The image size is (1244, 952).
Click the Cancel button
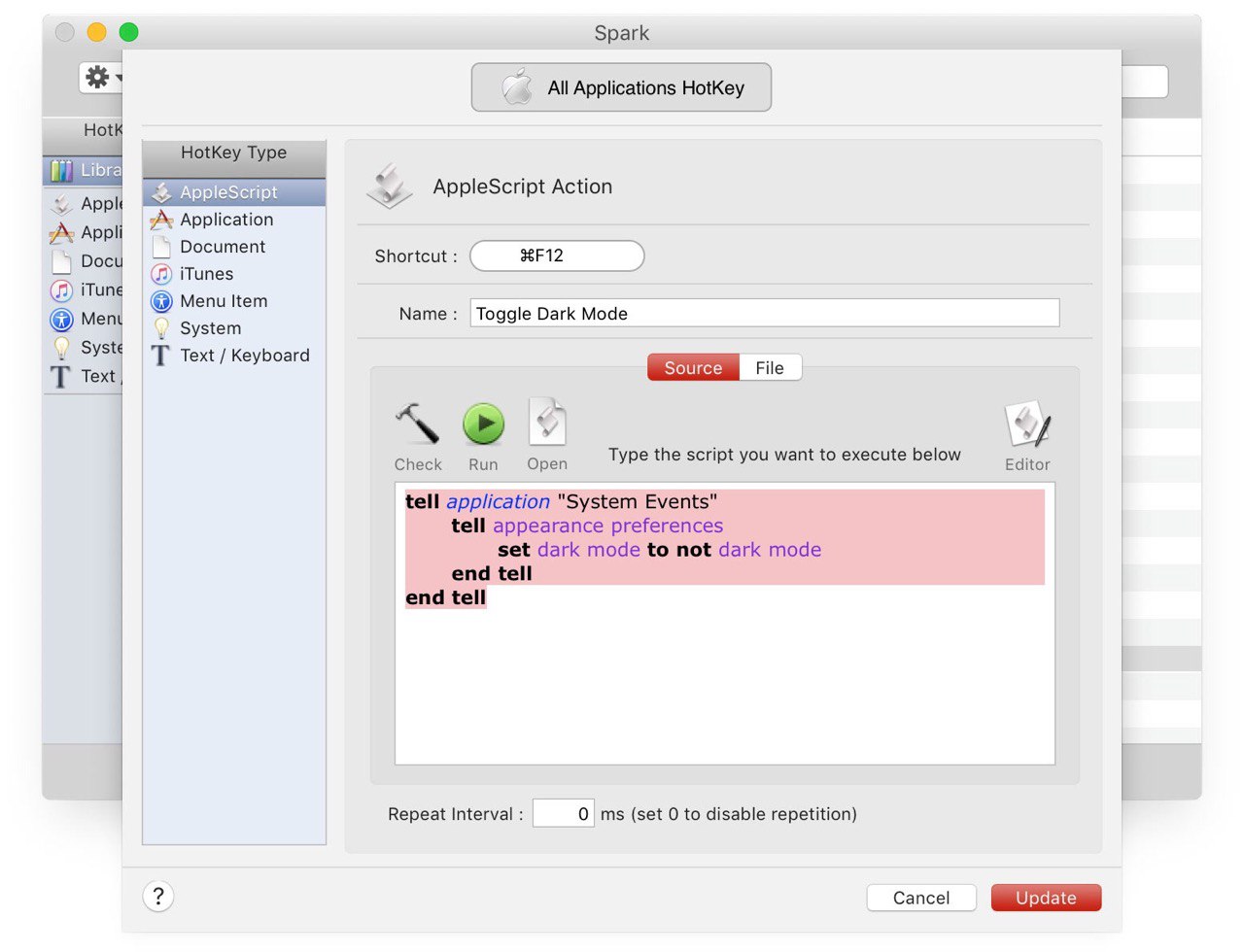click(921, 898)
